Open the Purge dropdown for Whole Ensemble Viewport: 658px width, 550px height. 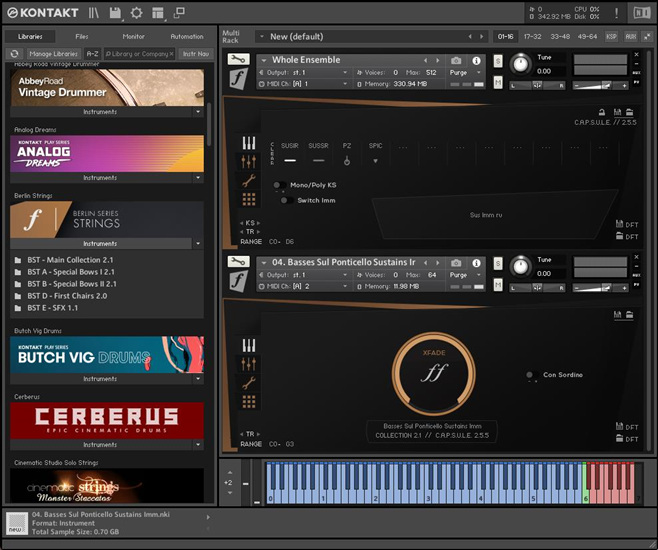461,73
